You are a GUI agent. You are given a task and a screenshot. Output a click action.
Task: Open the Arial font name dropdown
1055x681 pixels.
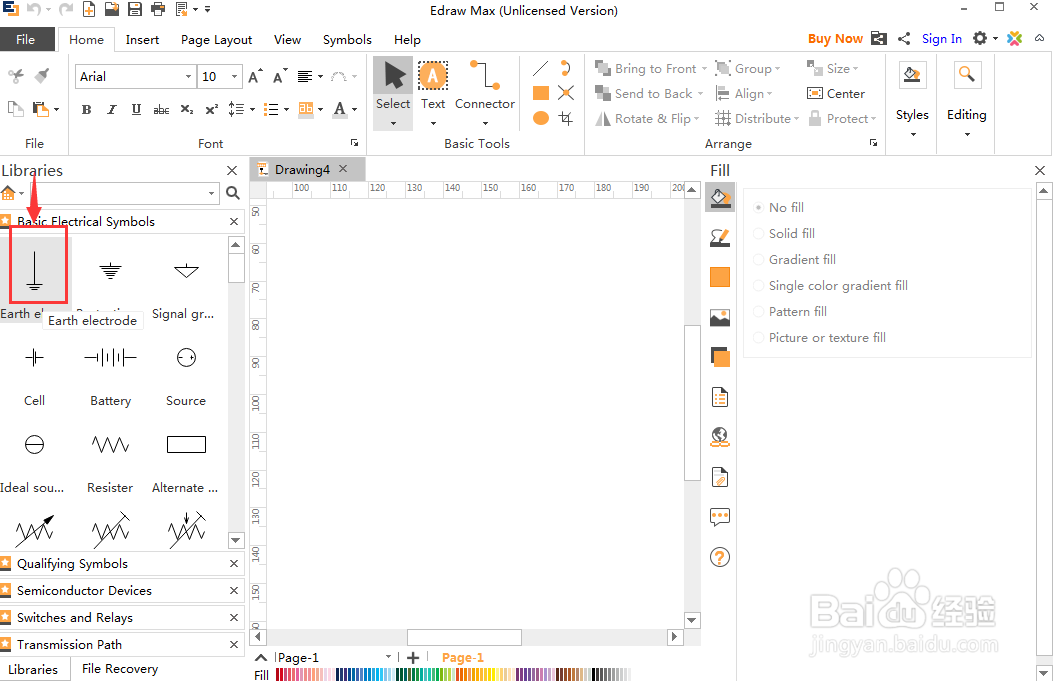coord(188,77)
